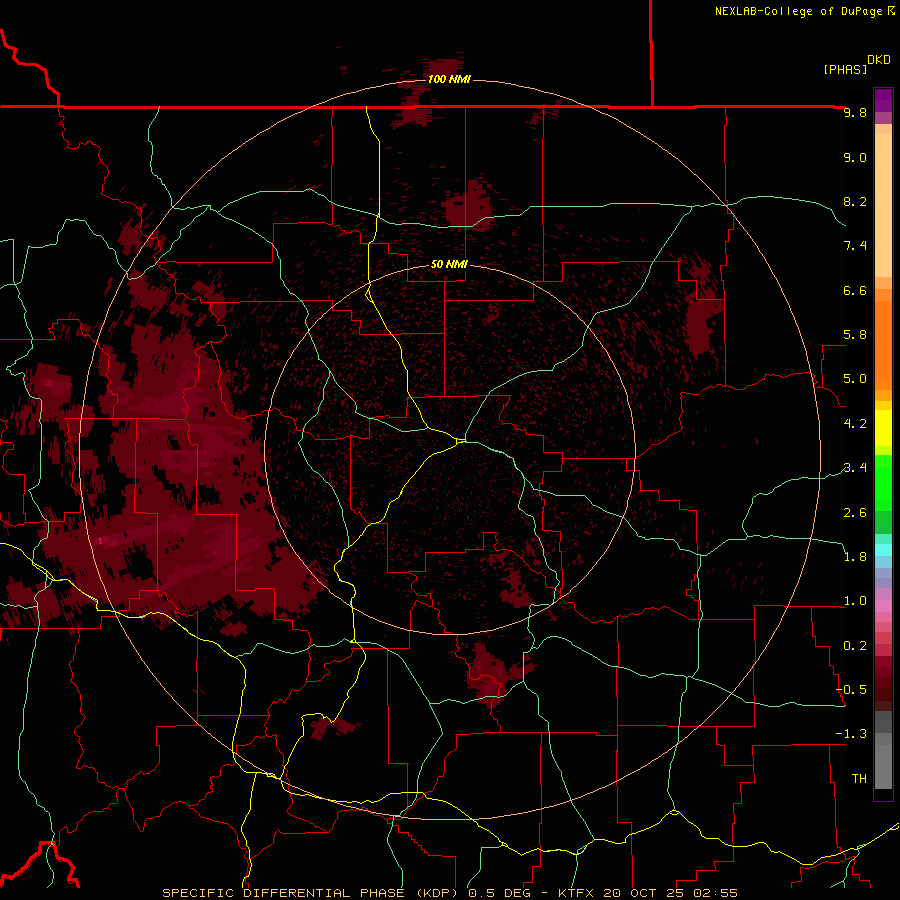The height and width of the screenshot is (900, 900).
Task: Click the 4.2 scale label
Action: 855,424
